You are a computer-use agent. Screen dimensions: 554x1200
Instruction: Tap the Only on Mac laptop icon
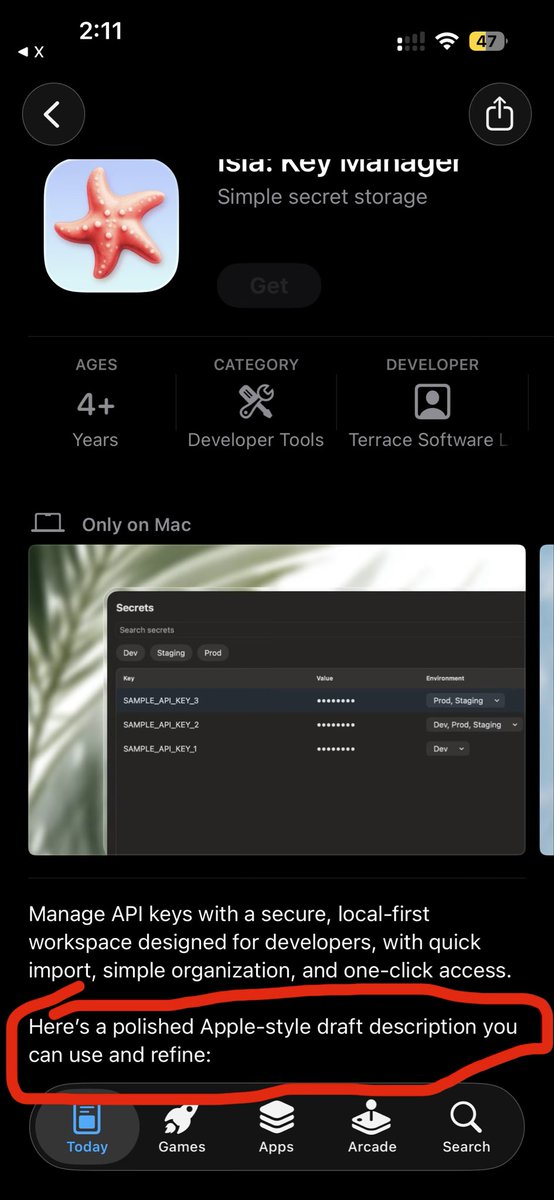[x=48, y=523]
